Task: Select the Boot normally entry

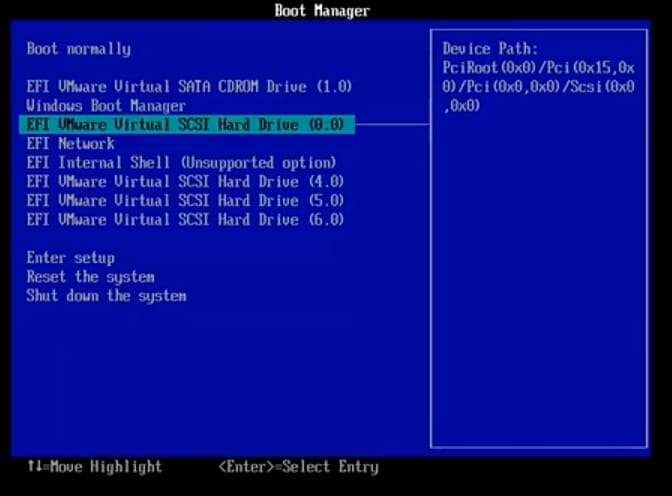Action: [78, 49]
